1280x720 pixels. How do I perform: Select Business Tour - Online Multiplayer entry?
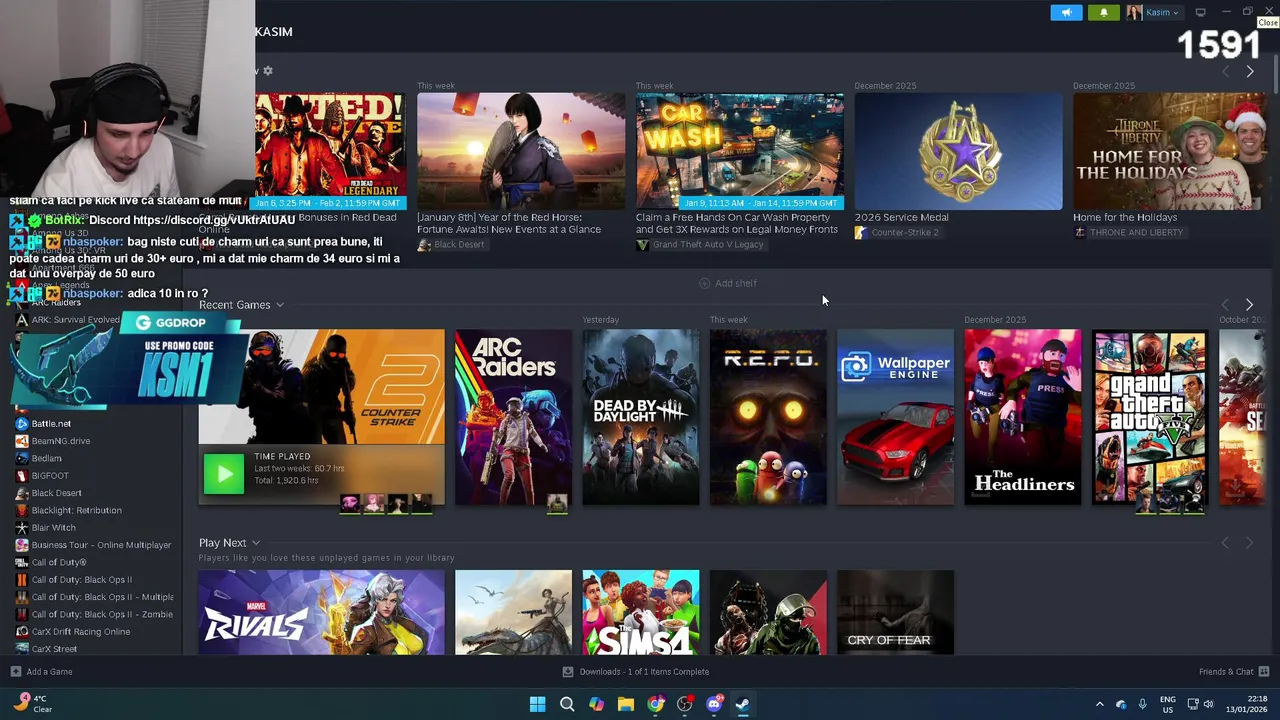click(x=101, y=545)
